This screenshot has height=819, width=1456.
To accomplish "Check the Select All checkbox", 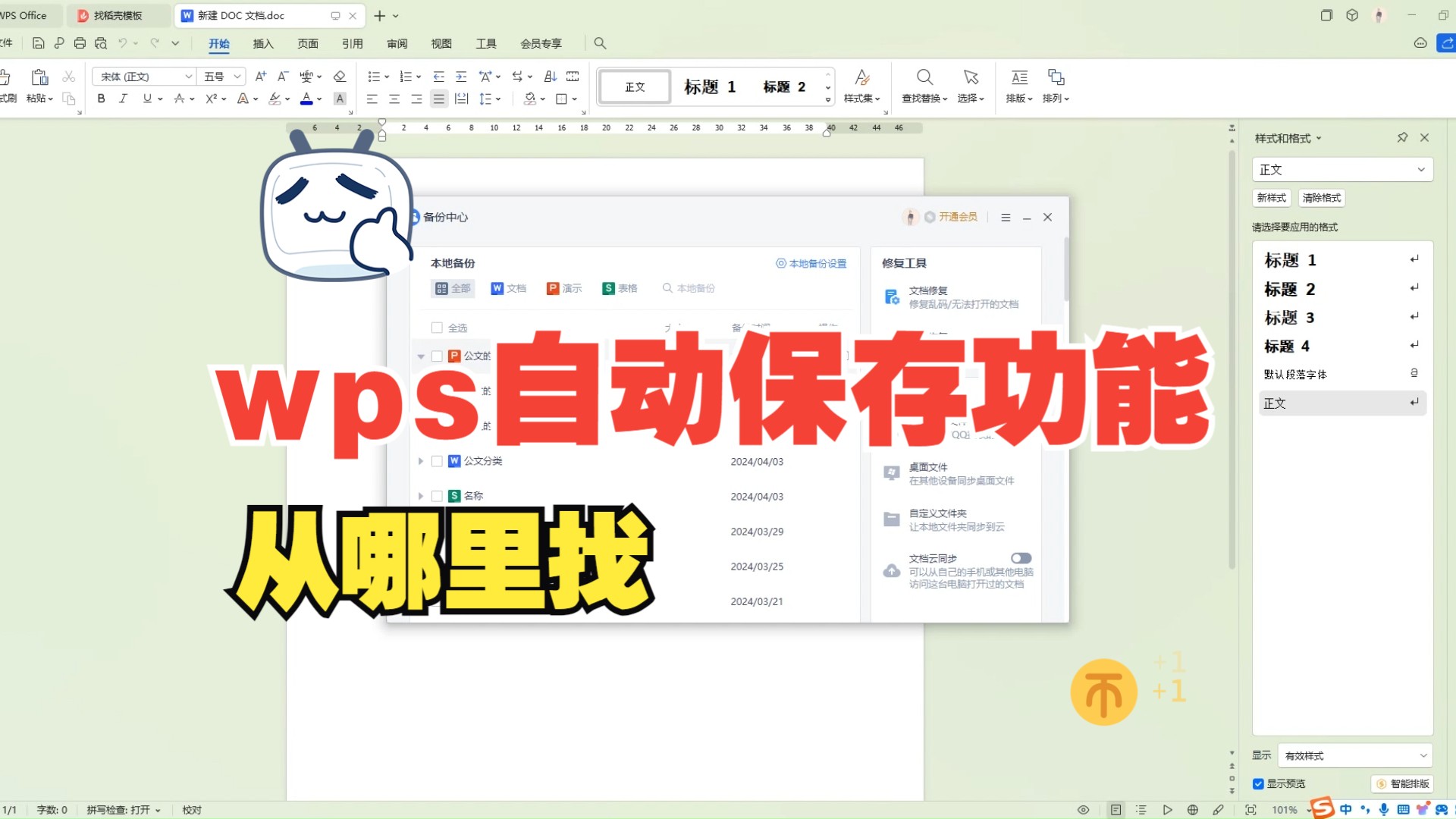I will point(437,328).
